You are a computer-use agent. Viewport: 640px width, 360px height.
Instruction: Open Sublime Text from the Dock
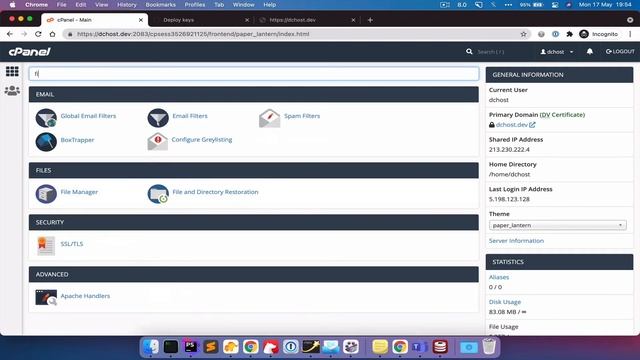(x=211, y=347)
